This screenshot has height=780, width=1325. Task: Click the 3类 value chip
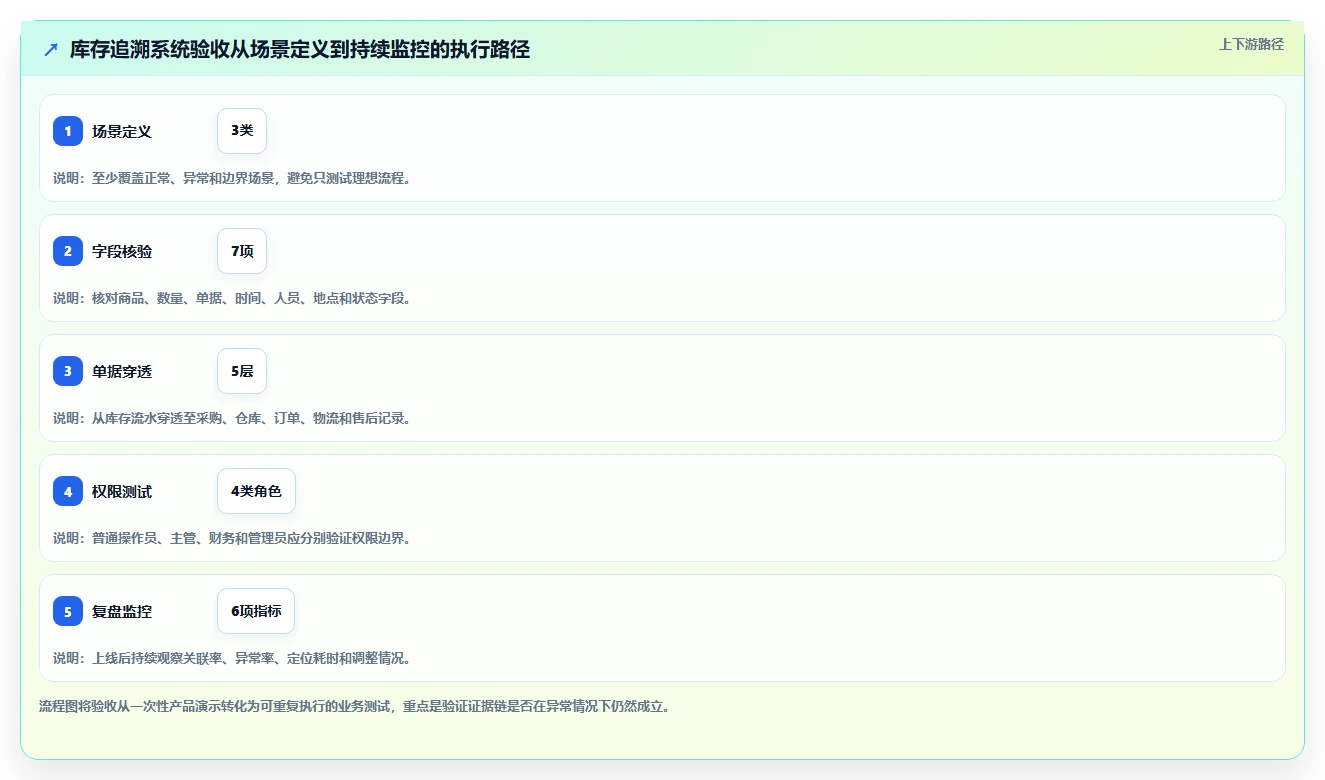coord(242,131)
